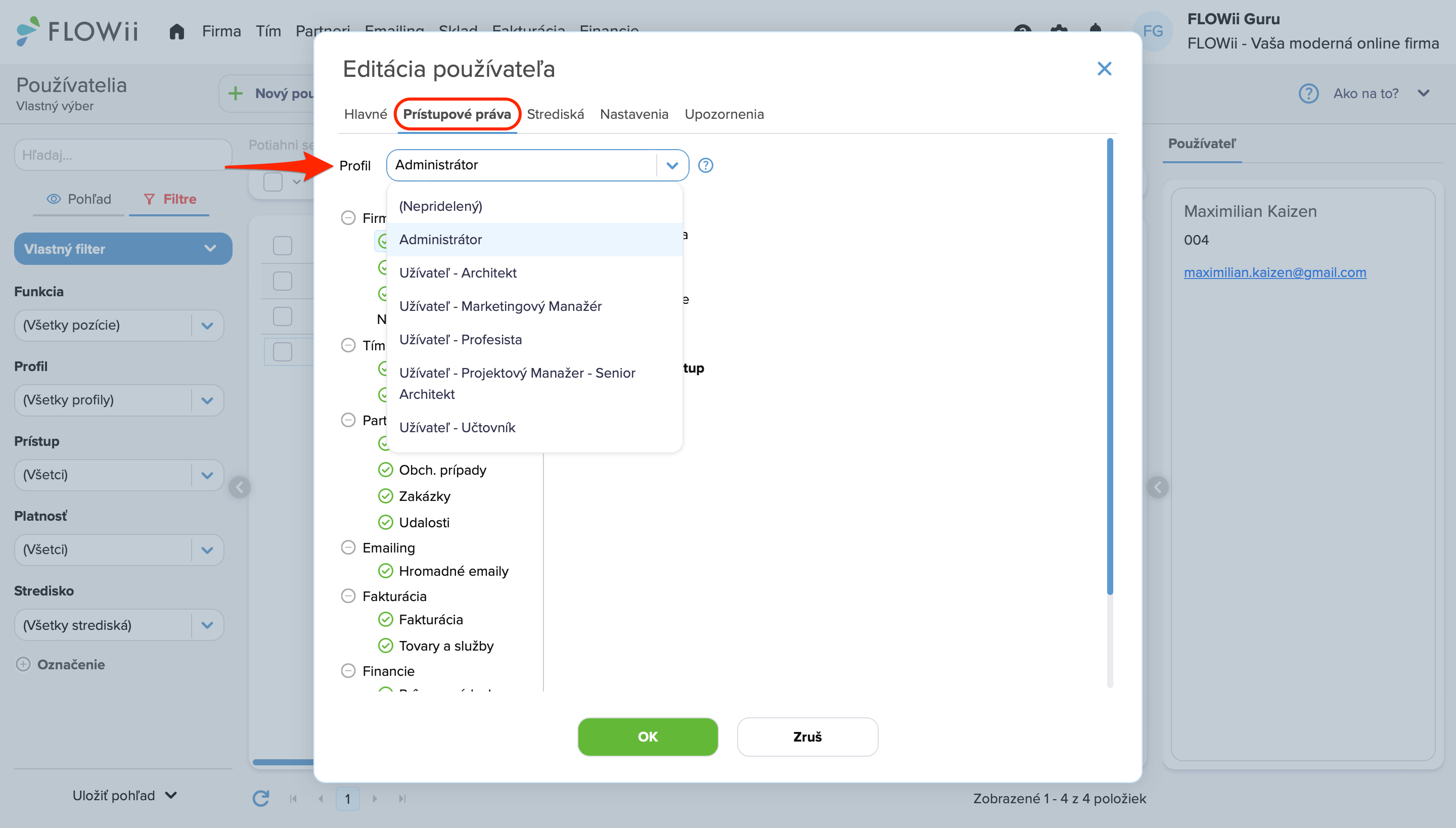The height and width of the screenshot is (828, 1456).
Task: Click the dialog vertical scrollbar
Action: coord(1110,367)
